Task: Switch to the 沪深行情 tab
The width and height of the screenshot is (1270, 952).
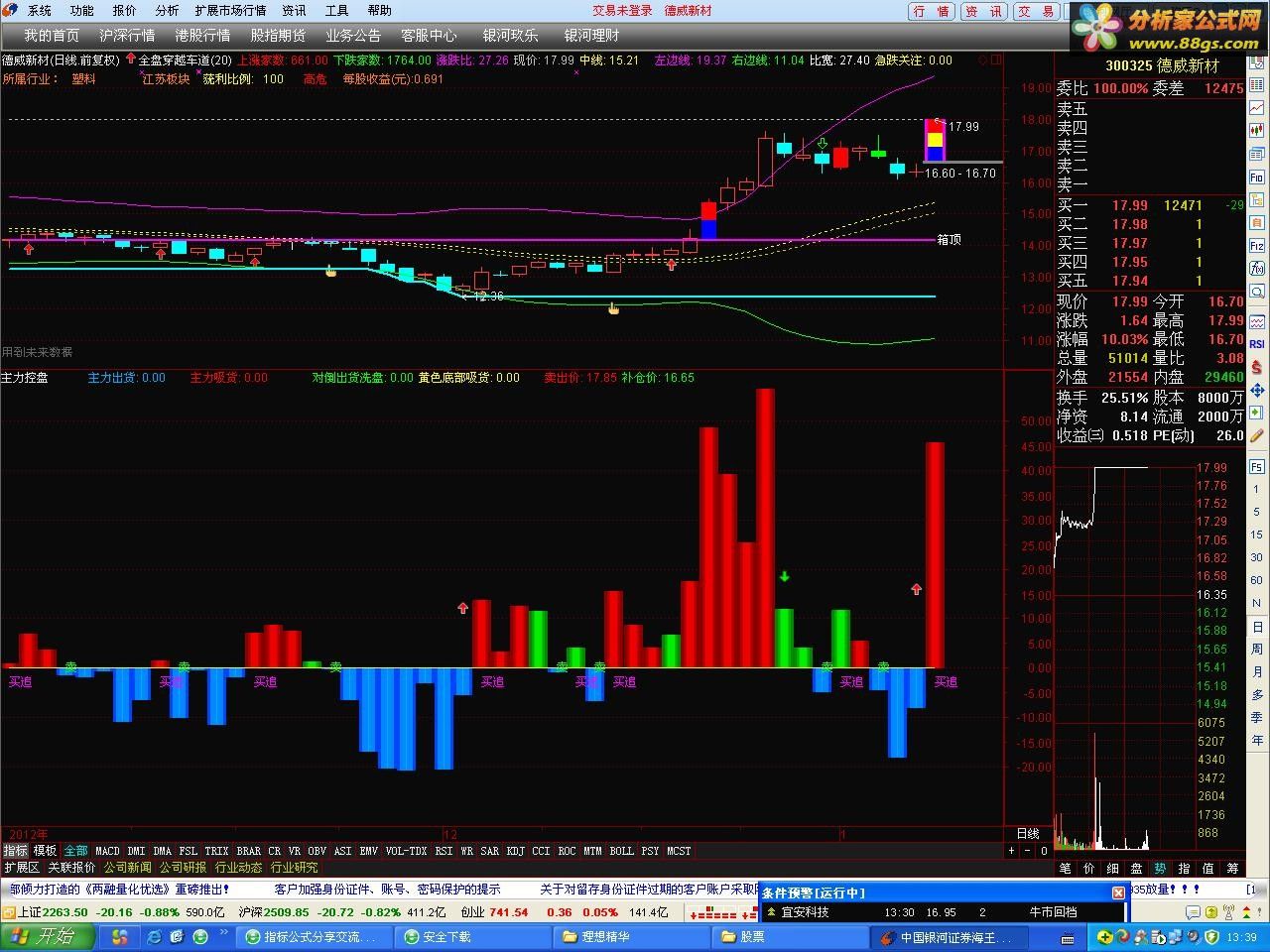Action: click(x=127, y=35)
